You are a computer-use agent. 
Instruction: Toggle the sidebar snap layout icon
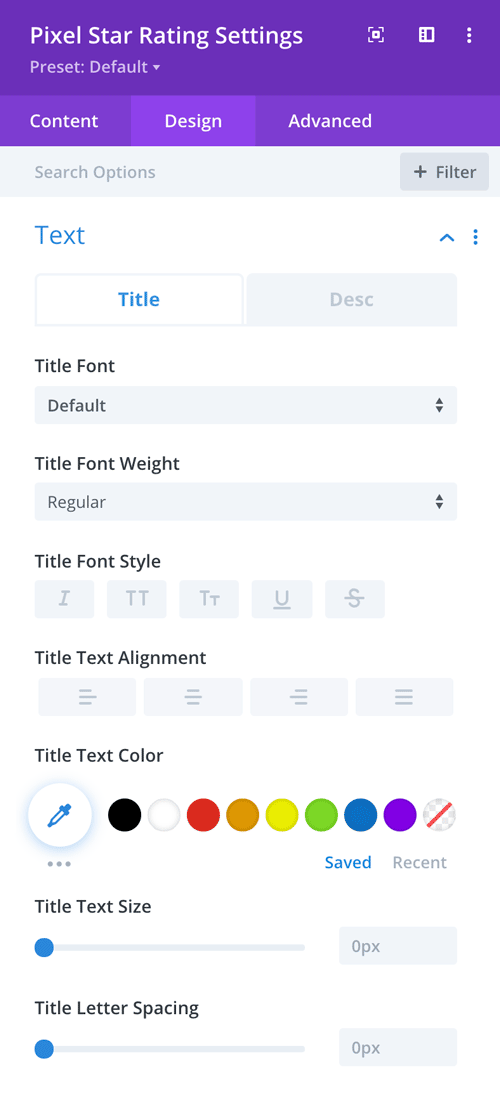[427, 35]
